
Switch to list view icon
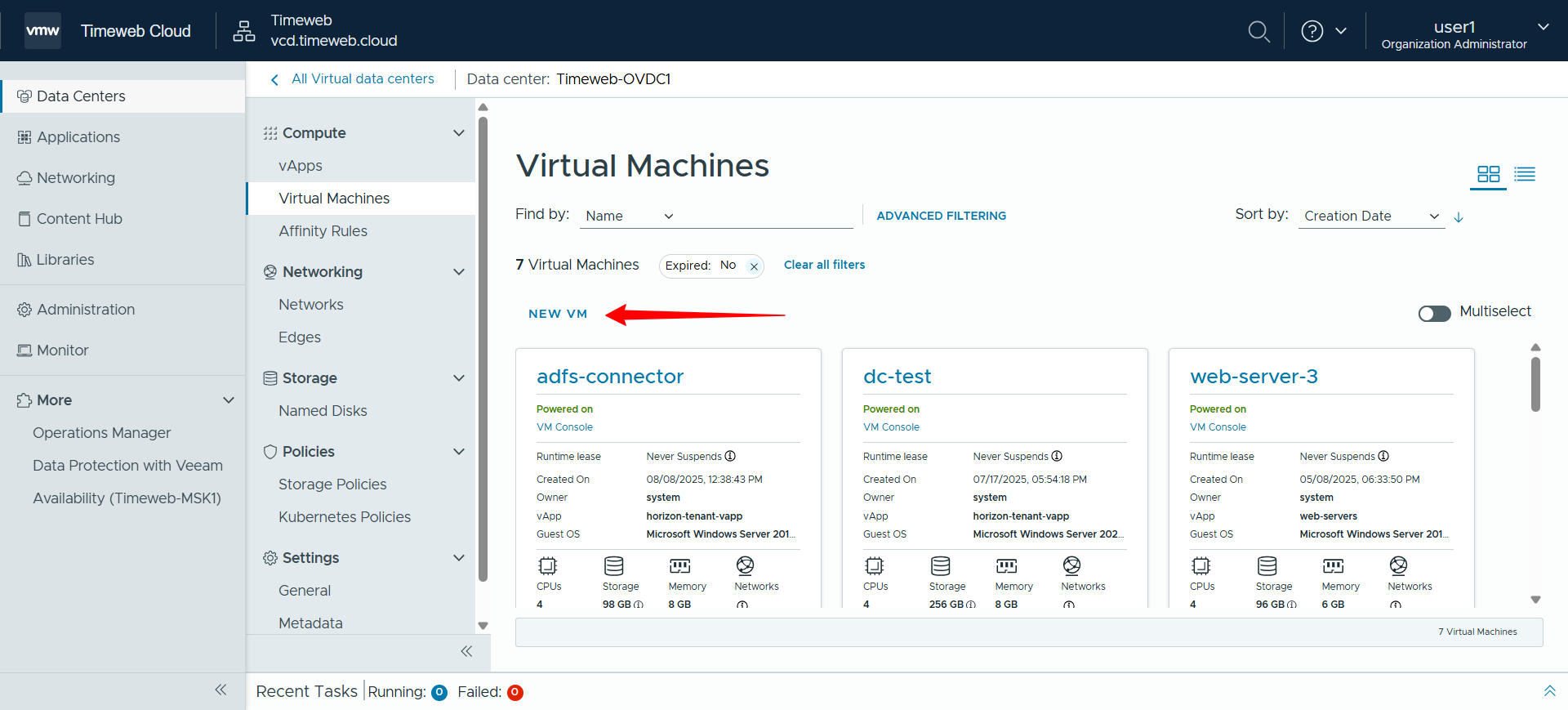pos(1525,174)
